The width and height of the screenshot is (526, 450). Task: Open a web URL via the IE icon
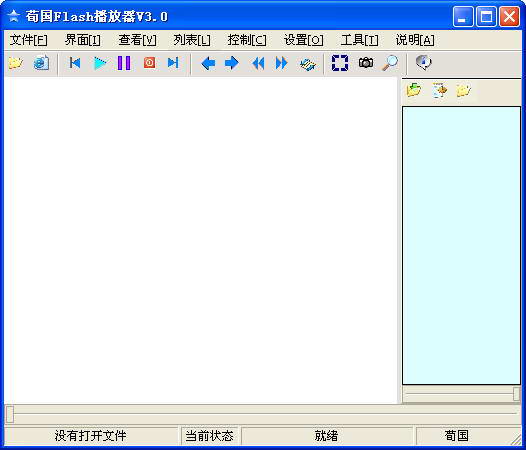(x=41, y=63)
